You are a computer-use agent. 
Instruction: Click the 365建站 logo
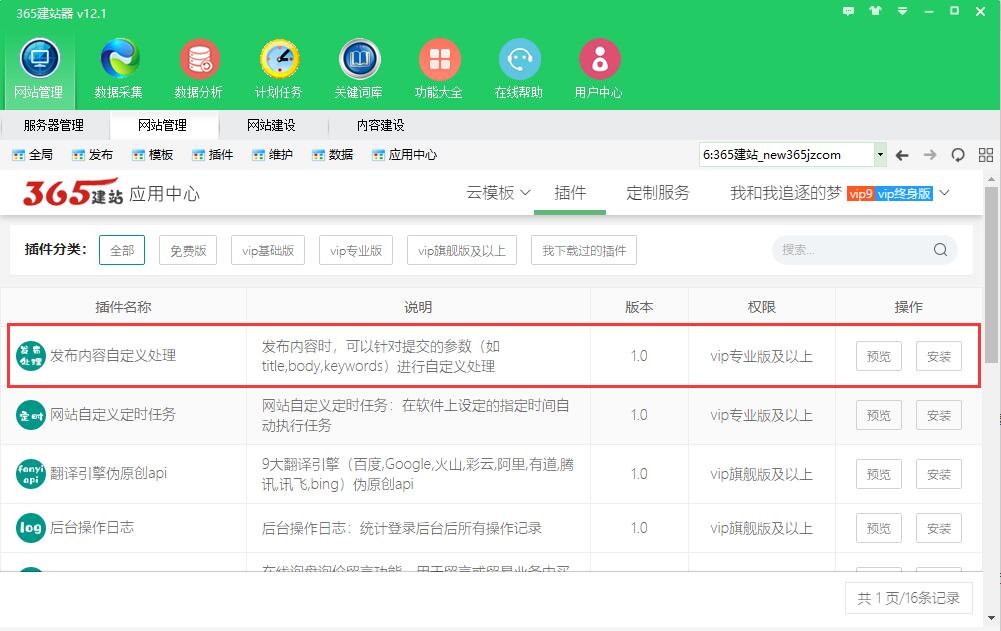click(x=72, y=192)
